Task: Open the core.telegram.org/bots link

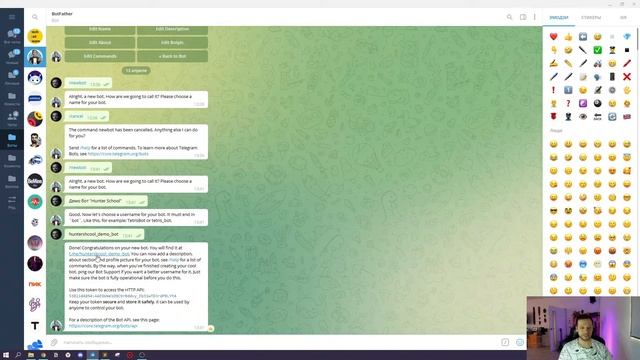Action: point(118,154)
